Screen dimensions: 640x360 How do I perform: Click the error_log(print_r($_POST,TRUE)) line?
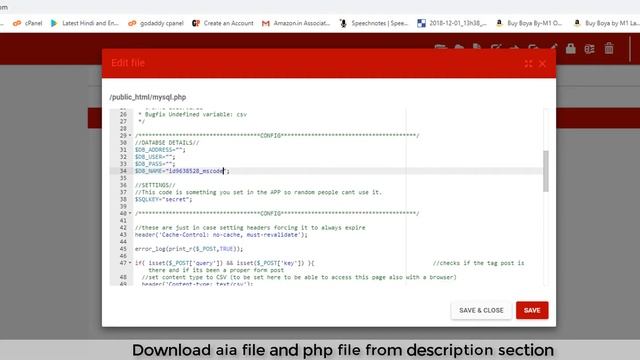pyautogui.click(x=189, y=249)
